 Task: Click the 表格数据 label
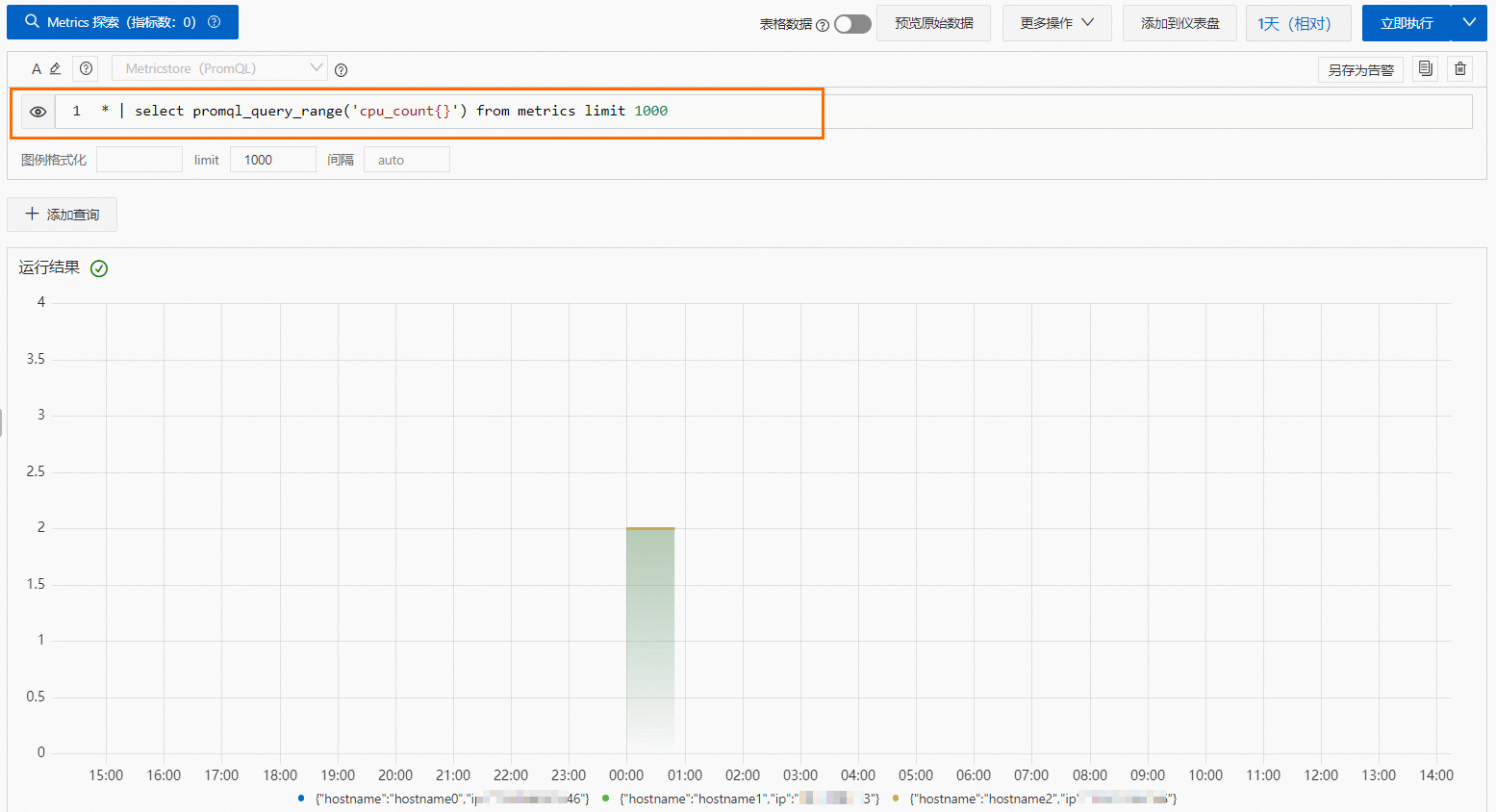[786, 24]
